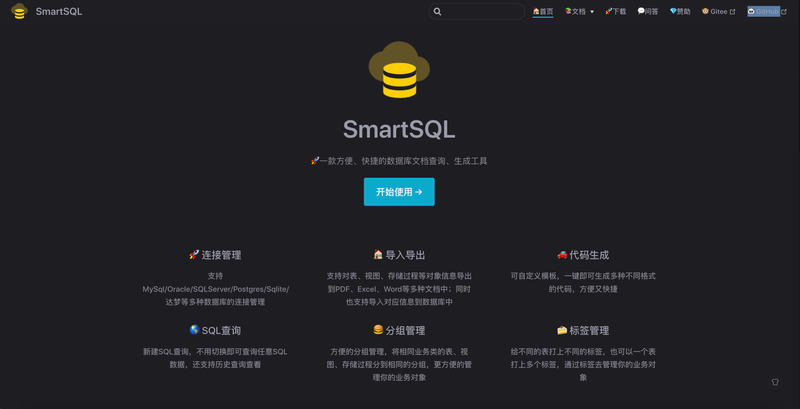
Task: Open the 赞助 sponsor page
Action: 680,11
